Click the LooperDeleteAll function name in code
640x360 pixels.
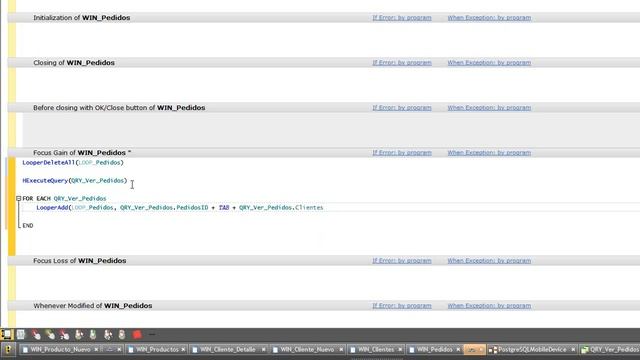point(49,162)
